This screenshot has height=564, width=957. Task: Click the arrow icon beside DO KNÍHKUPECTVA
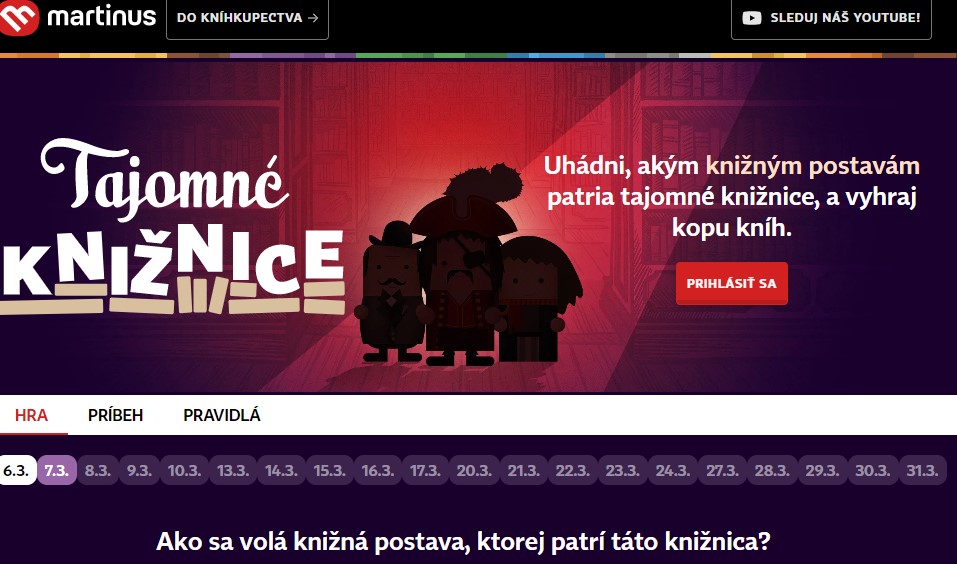313,18
